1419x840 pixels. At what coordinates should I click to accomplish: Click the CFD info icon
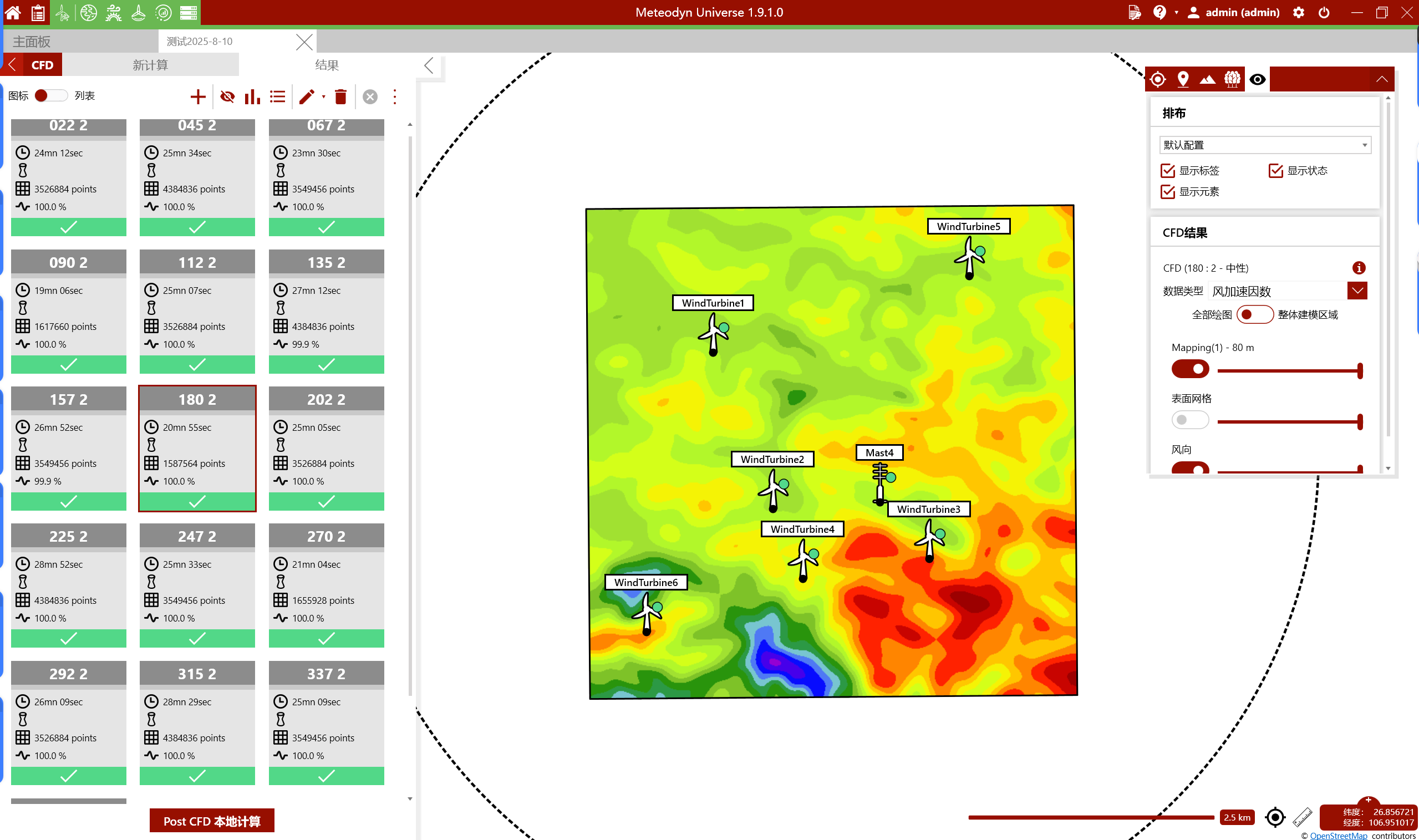coord(1359,268)
